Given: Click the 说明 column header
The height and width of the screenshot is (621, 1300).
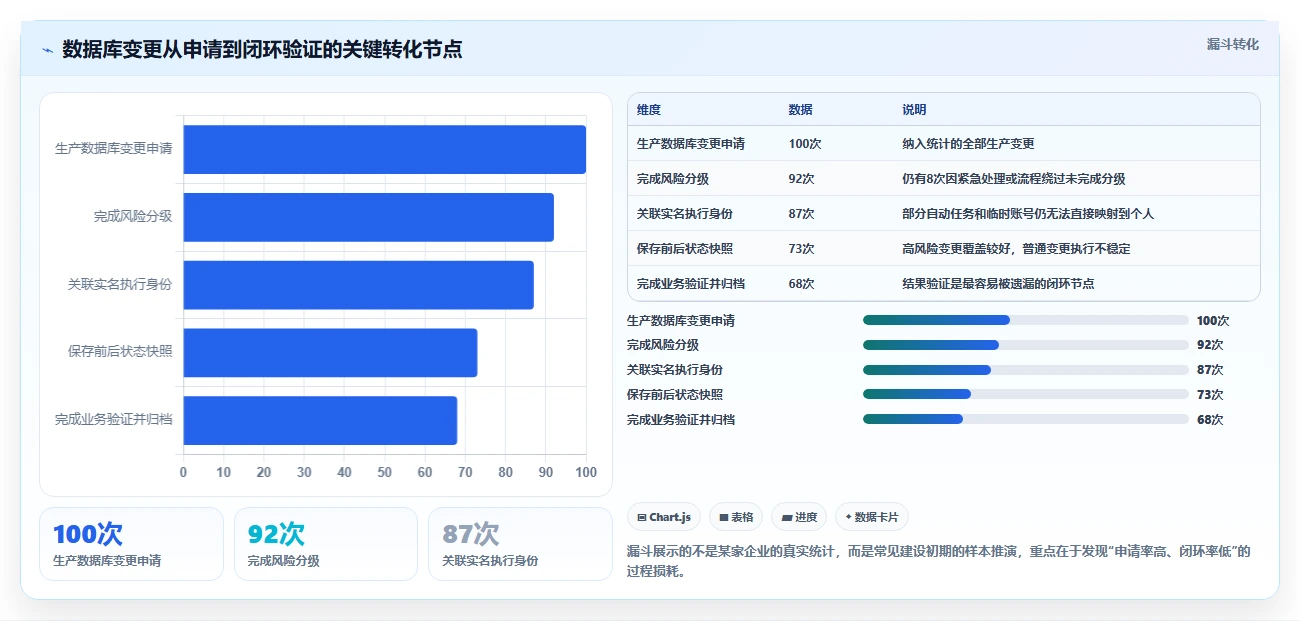Looking at the screenshot, I should (x=914, y=110).
